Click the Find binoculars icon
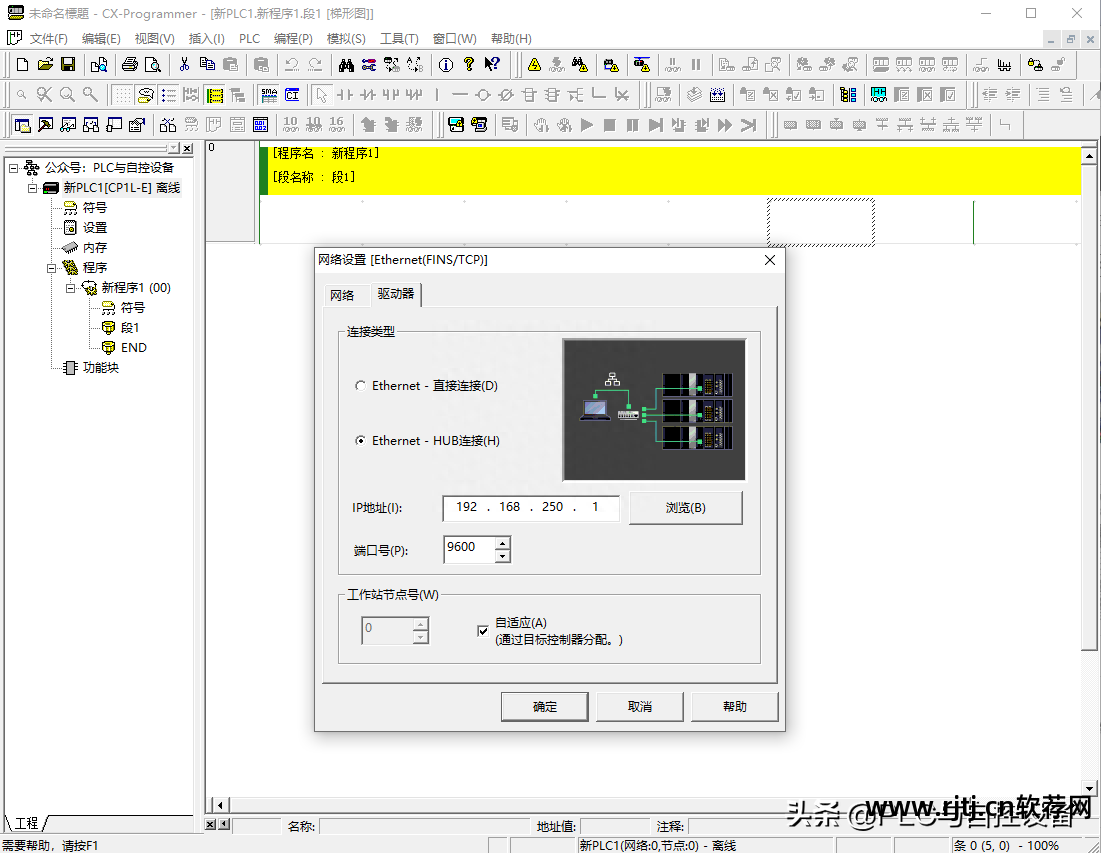Viewport: 1101px width, 853px height. pyautogui.click(x=346, y=65)
